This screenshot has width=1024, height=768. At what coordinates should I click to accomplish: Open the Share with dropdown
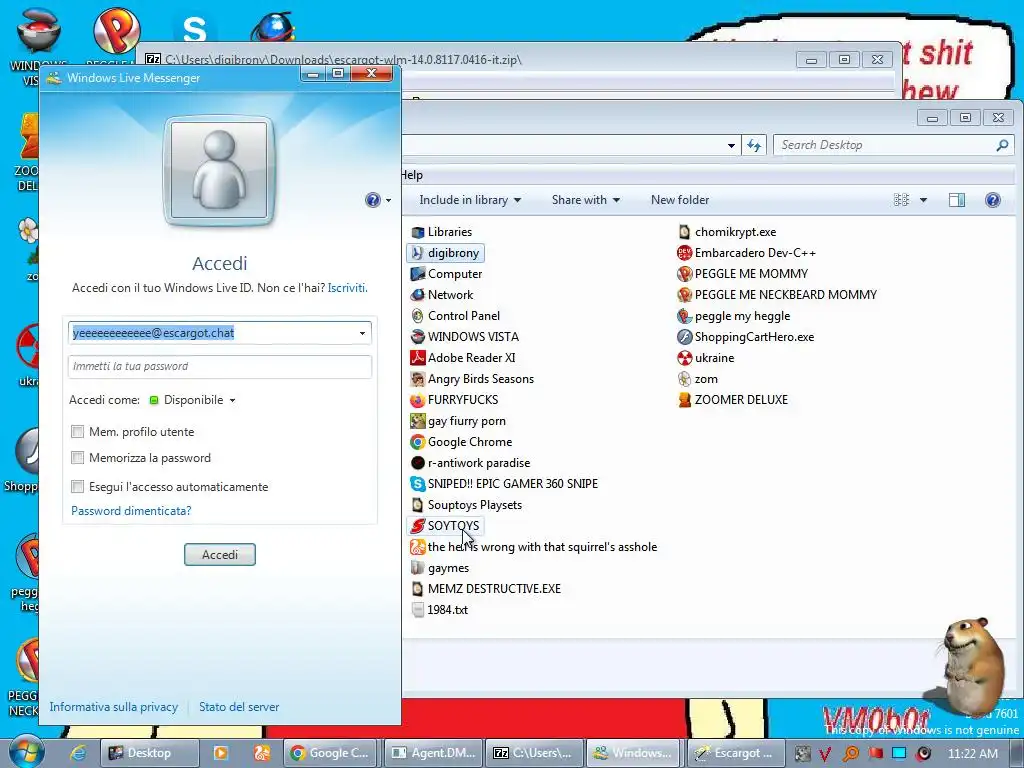click(x=586, y=200)
